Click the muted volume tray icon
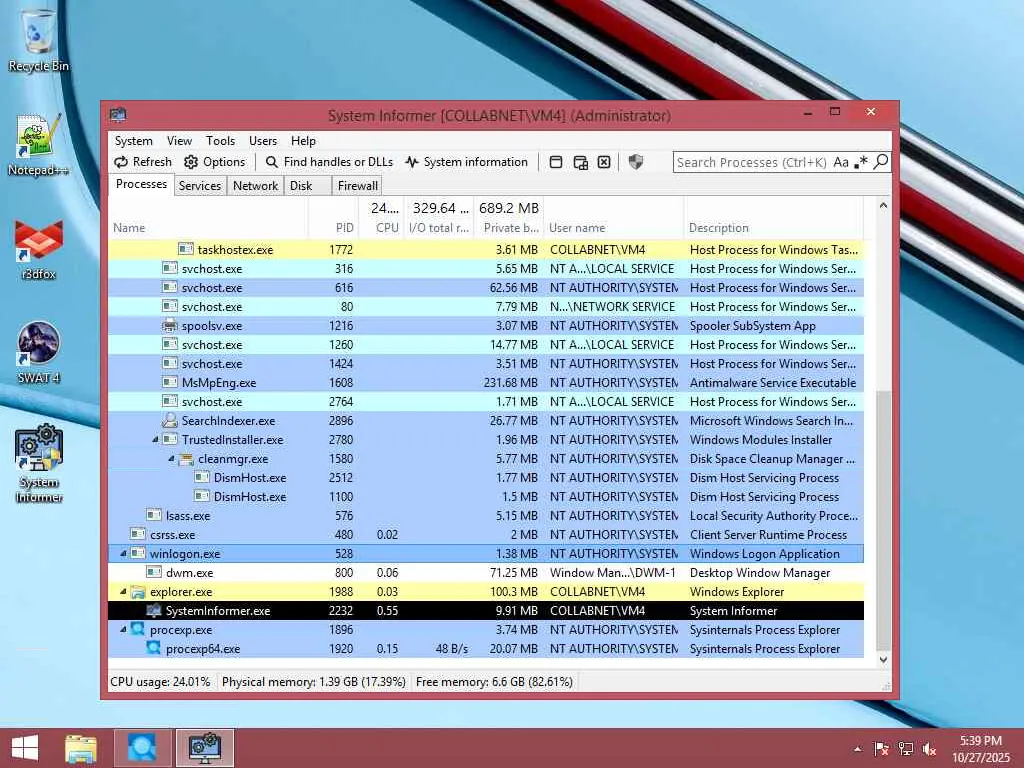This screenshot has width=1024, height=768. click(x=929, y=749)
